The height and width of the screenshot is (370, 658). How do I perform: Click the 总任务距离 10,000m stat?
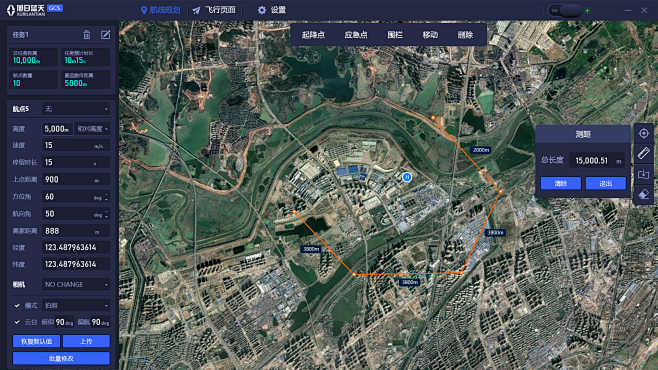[x=34, y=57]
